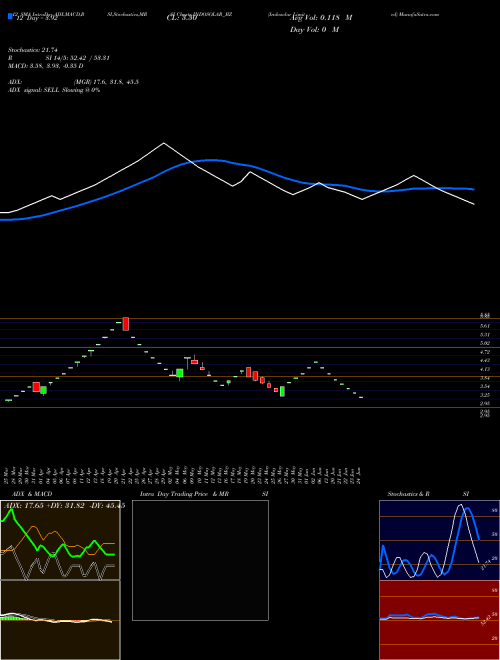Click the RSI 14/5 value line

click(59, 58)
